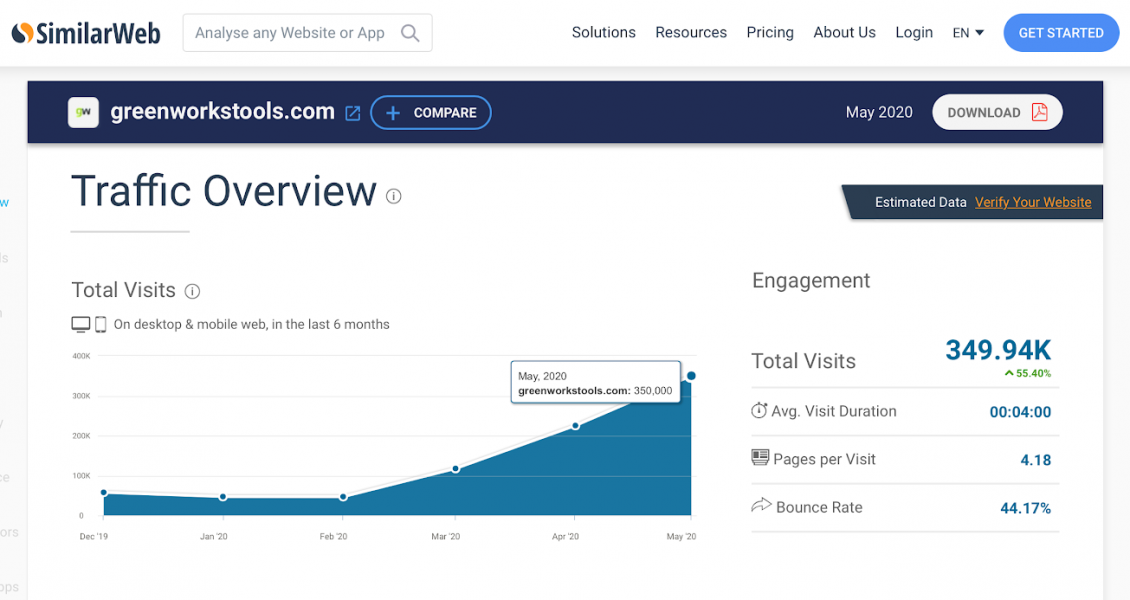The width and height of the screenshot is (1130, 600).
Task: Click the Estimated Data label
Action: [x=920, y=202]
